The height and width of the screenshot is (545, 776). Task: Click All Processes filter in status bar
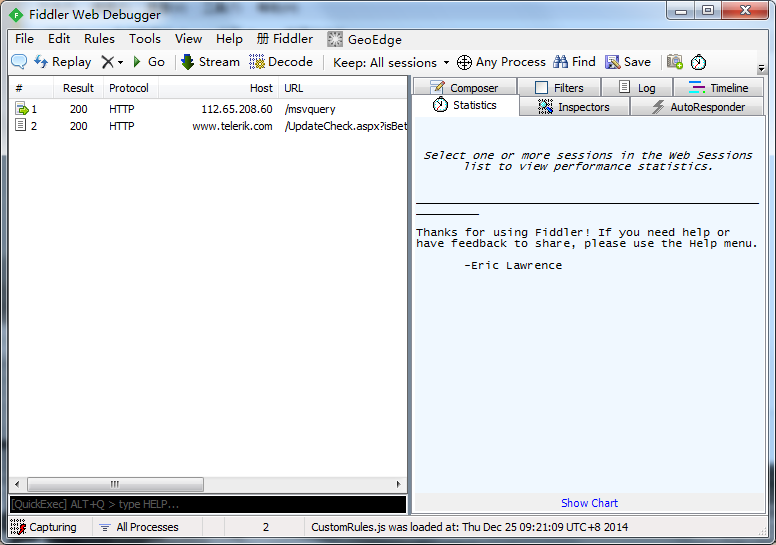click(139, 527)
